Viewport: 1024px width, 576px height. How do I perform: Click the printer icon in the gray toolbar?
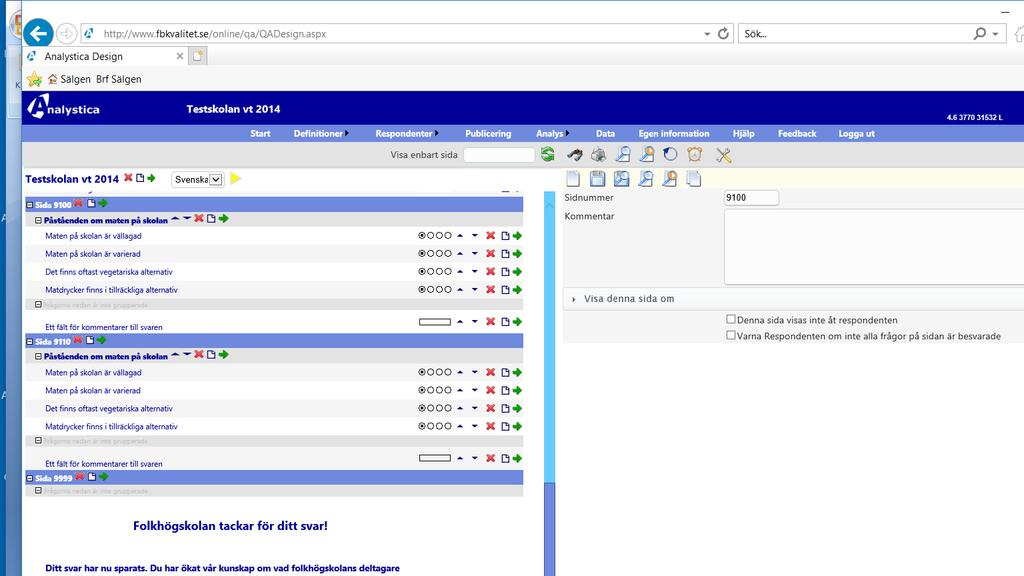[598, 155]
